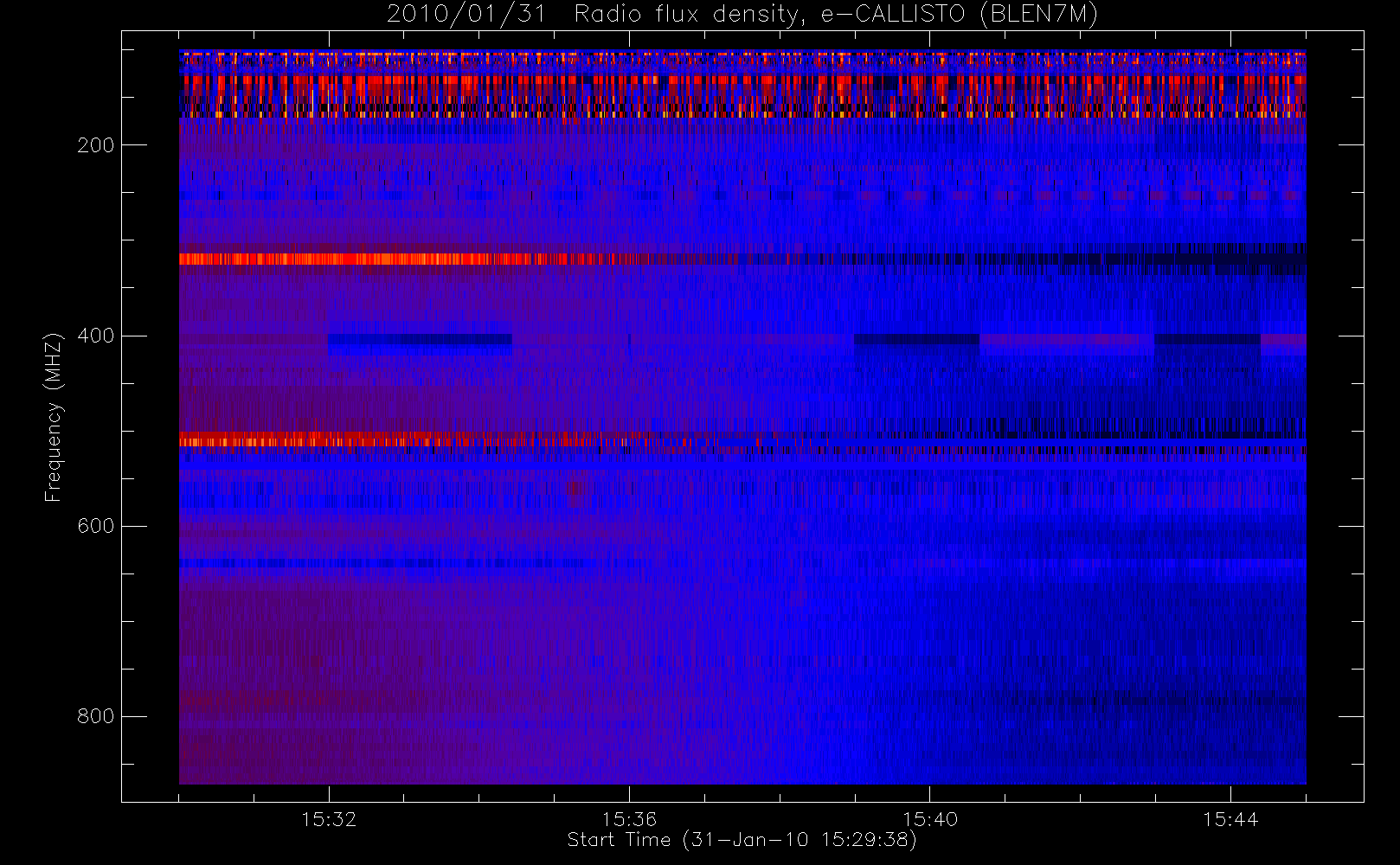This screenshot has height=865, width=1400.
Task: Click the 400 MHz frequency tick label
Action: pos(96,336)
